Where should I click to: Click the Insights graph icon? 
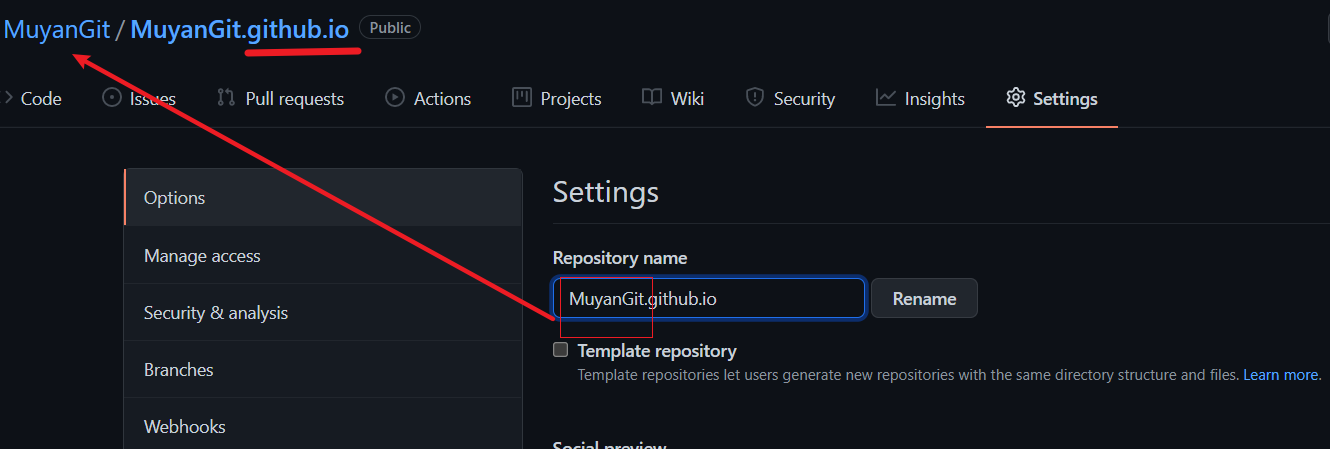coord(886,98)
